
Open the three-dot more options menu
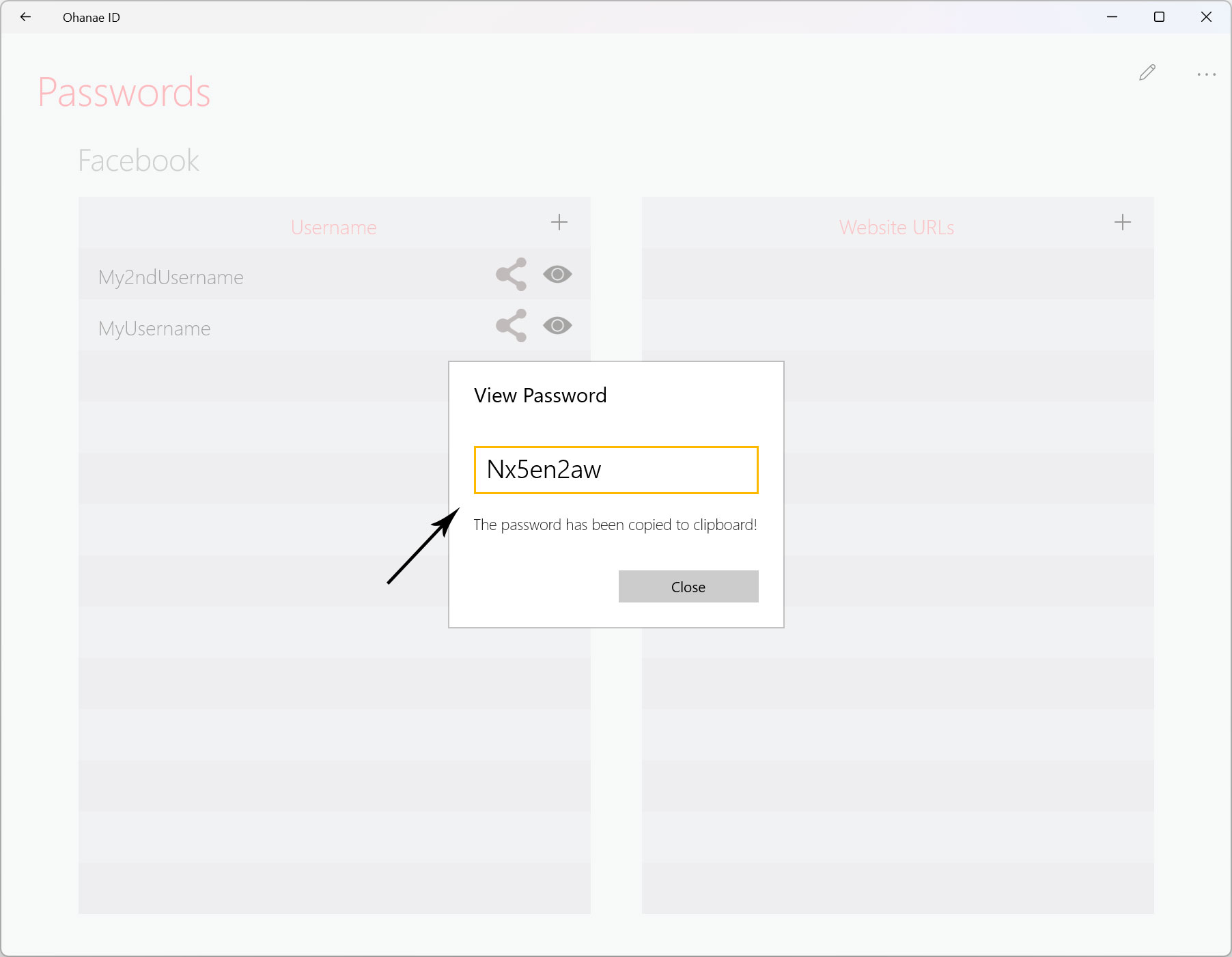tap(1206, 74)
